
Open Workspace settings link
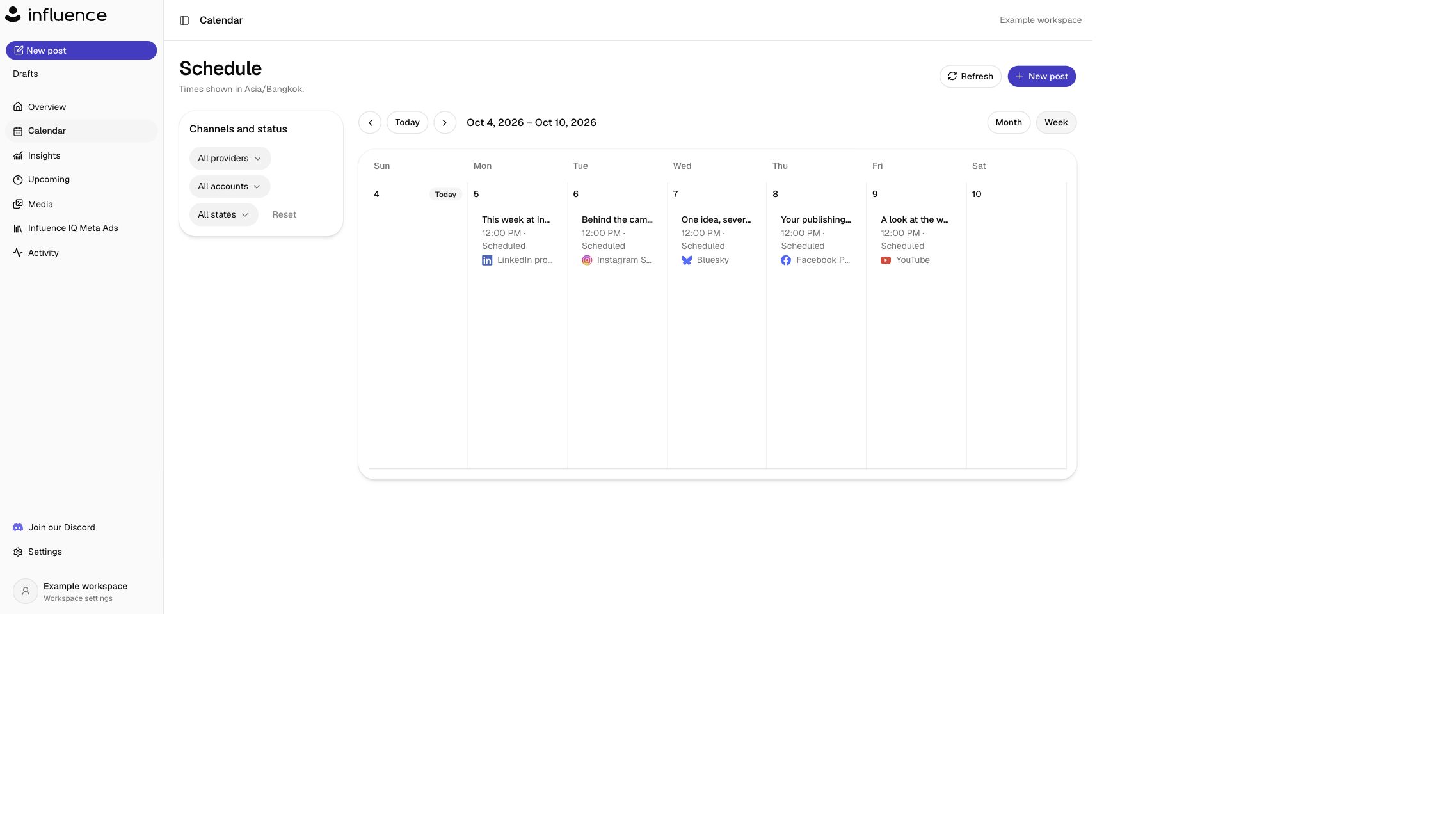78,598
